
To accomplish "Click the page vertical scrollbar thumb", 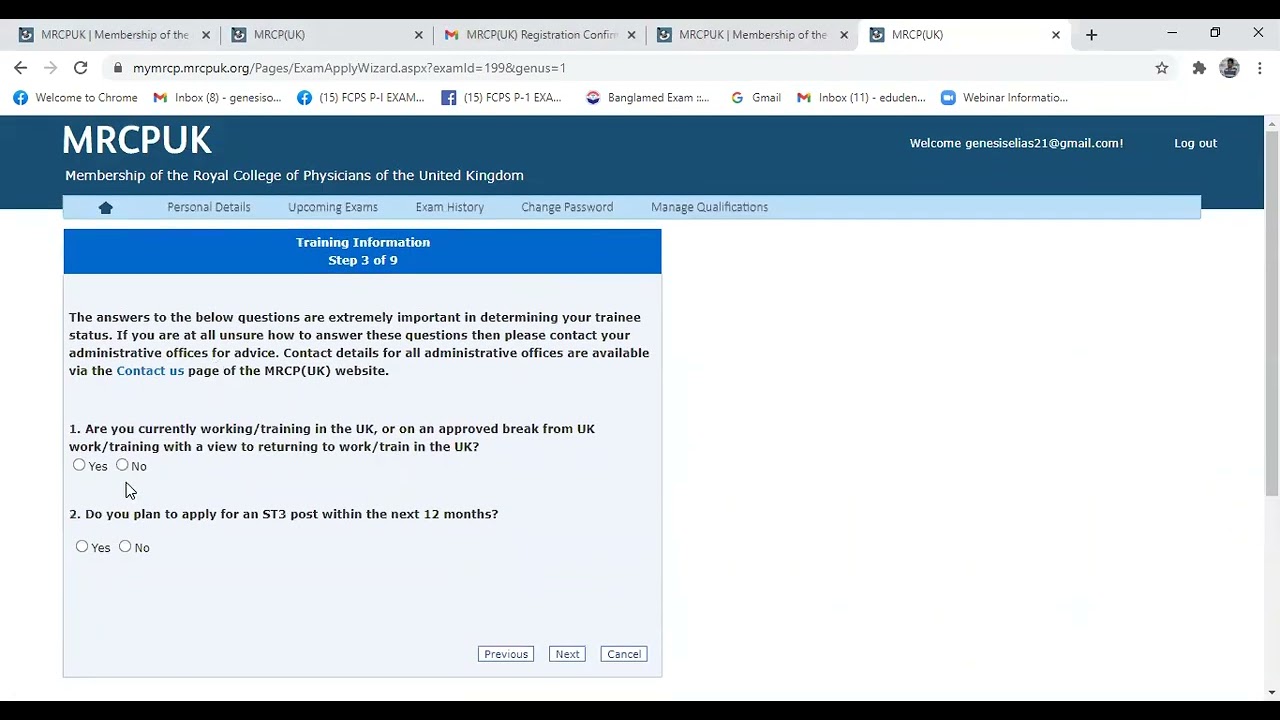I will (1272, 312).
